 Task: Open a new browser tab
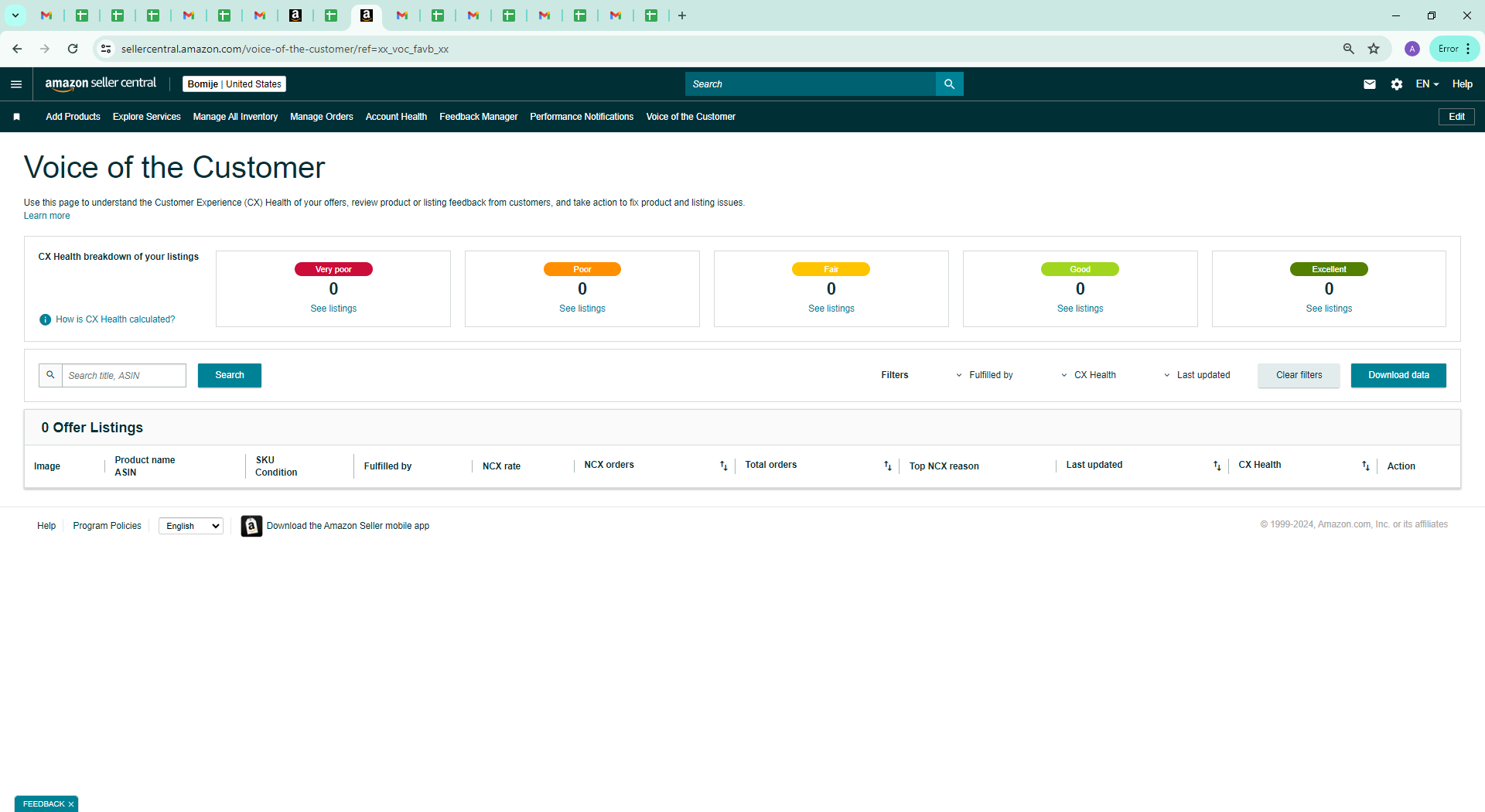coord(682,15)
